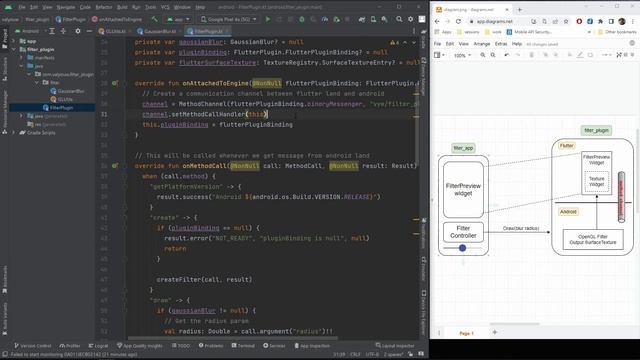Open Android Studio settings gear in main toolbar

(410, 19)
